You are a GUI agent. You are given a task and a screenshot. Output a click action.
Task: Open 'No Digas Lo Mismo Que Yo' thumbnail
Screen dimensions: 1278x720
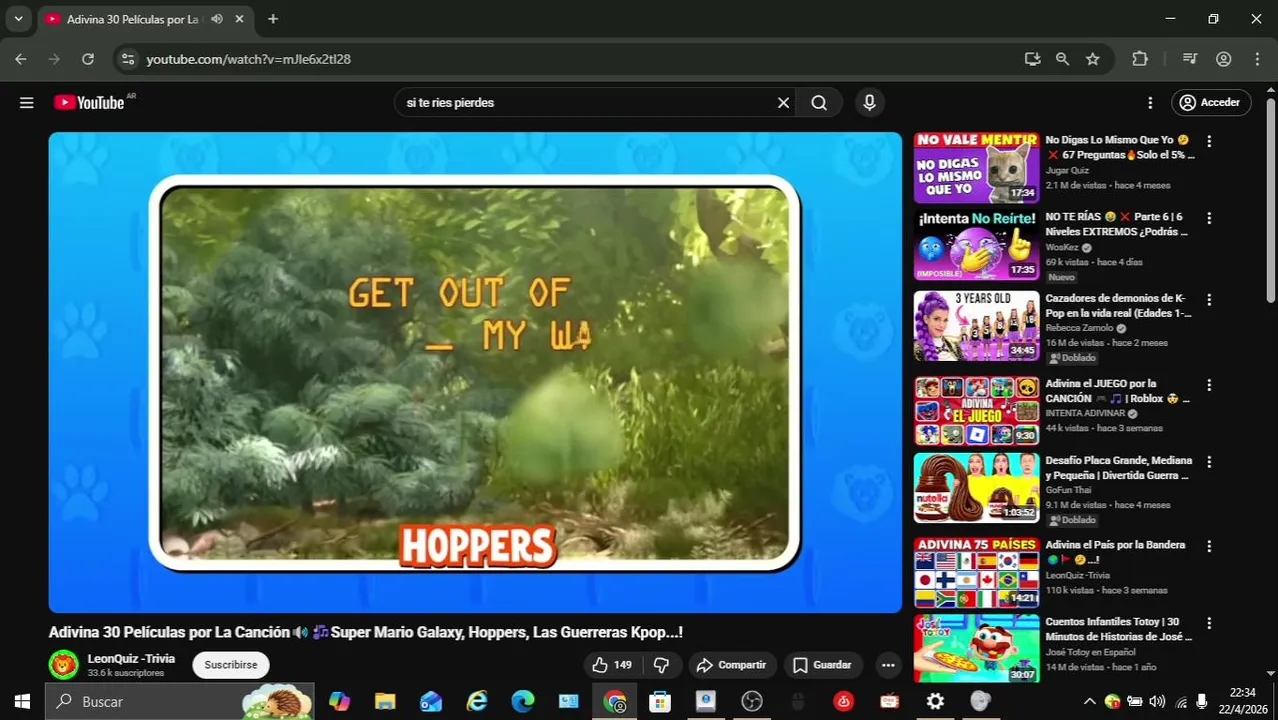[x=976, y=168]
